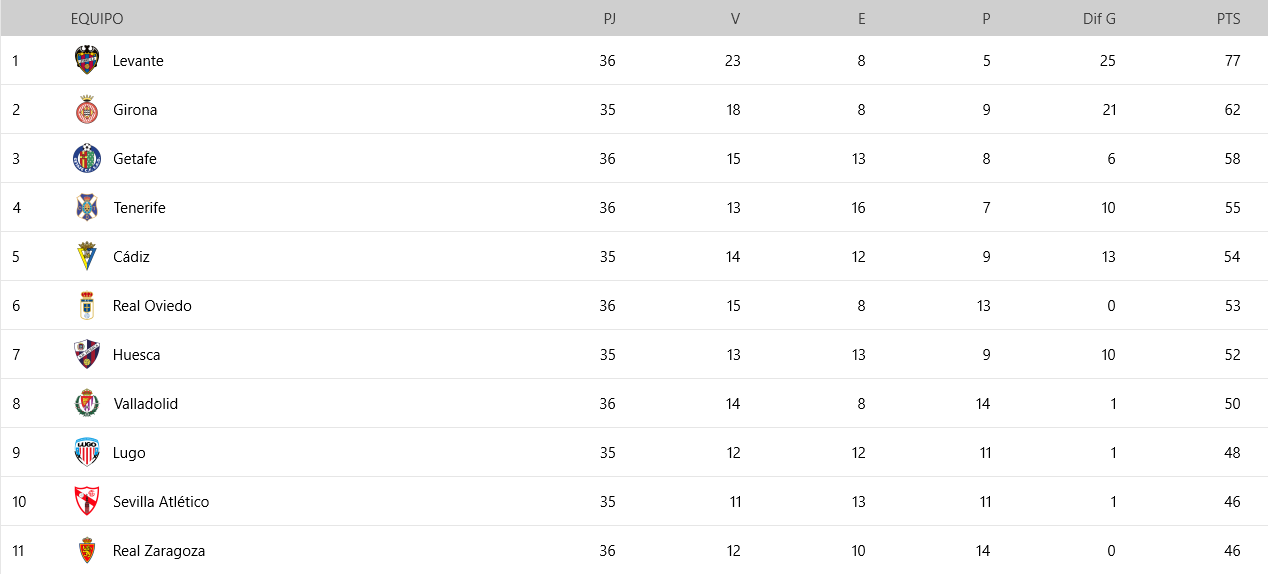1268x574 pixels.
Task: Select Girona's 62 points cell
Action: tap(1232, 110)
